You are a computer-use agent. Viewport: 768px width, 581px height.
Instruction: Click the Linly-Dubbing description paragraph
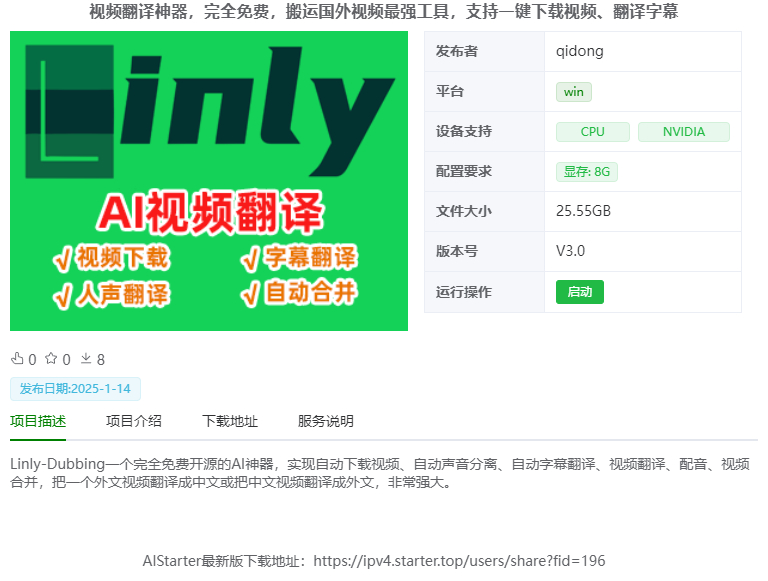380,473
